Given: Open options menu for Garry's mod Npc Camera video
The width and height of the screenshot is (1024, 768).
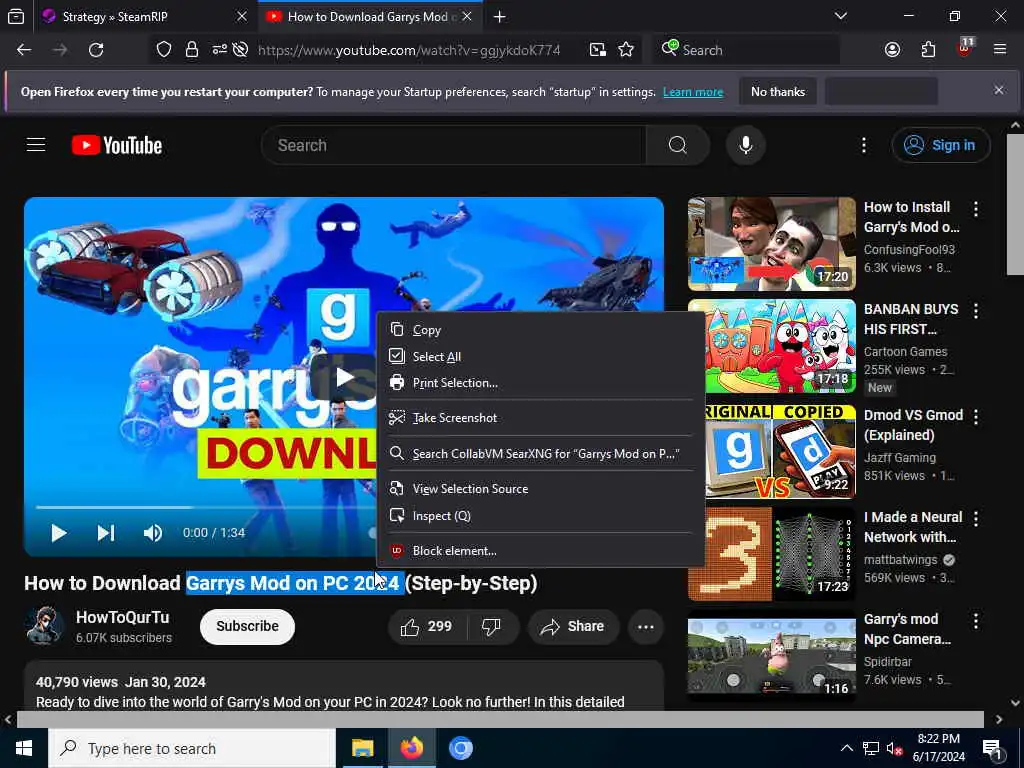Looking at the screenshot, I should (976, 620).
